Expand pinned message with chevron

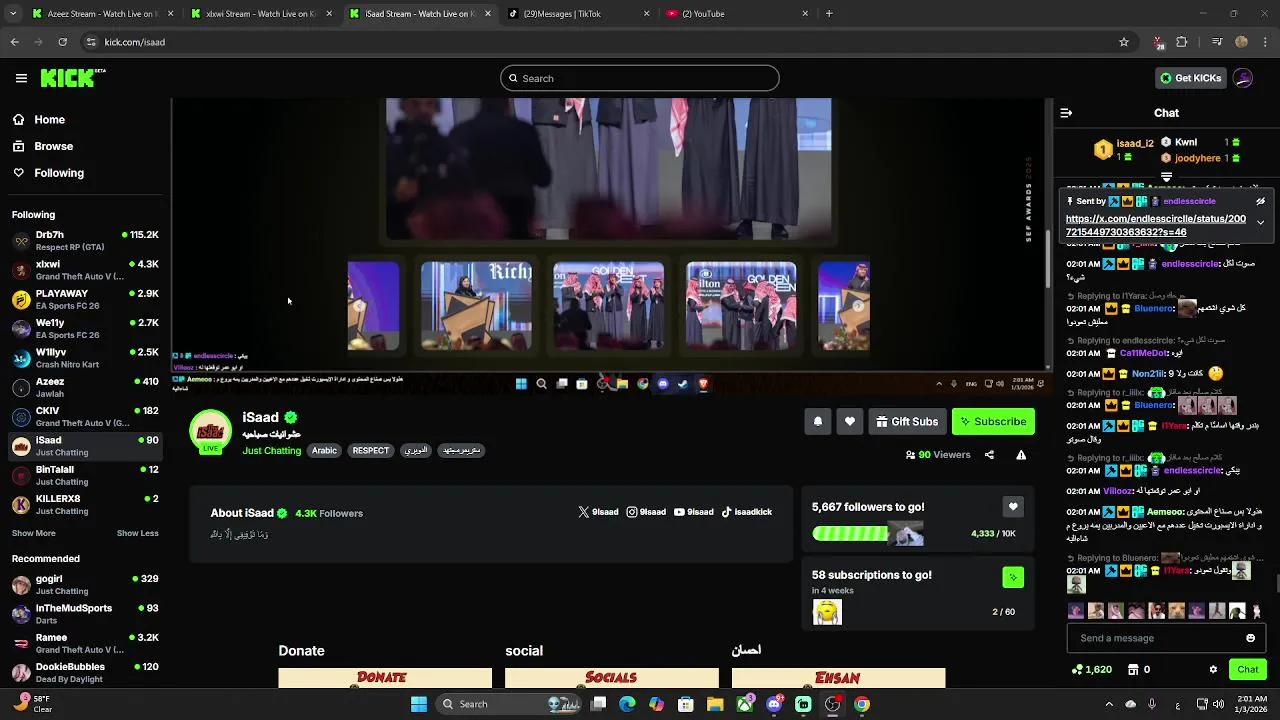click(x=1260, y=222)
